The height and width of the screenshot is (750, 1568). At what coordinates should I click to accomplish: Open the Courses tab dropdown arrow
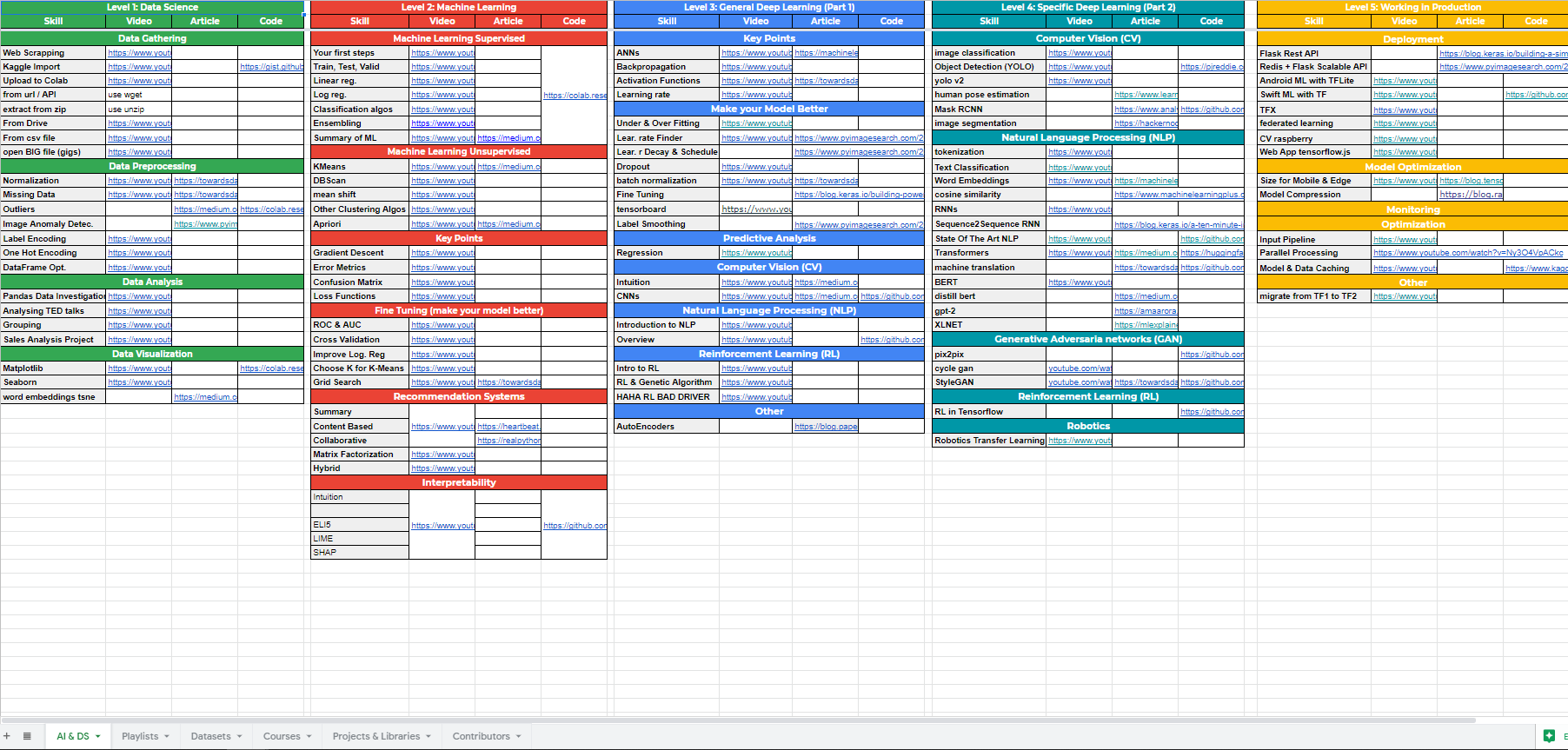(309, 736)
